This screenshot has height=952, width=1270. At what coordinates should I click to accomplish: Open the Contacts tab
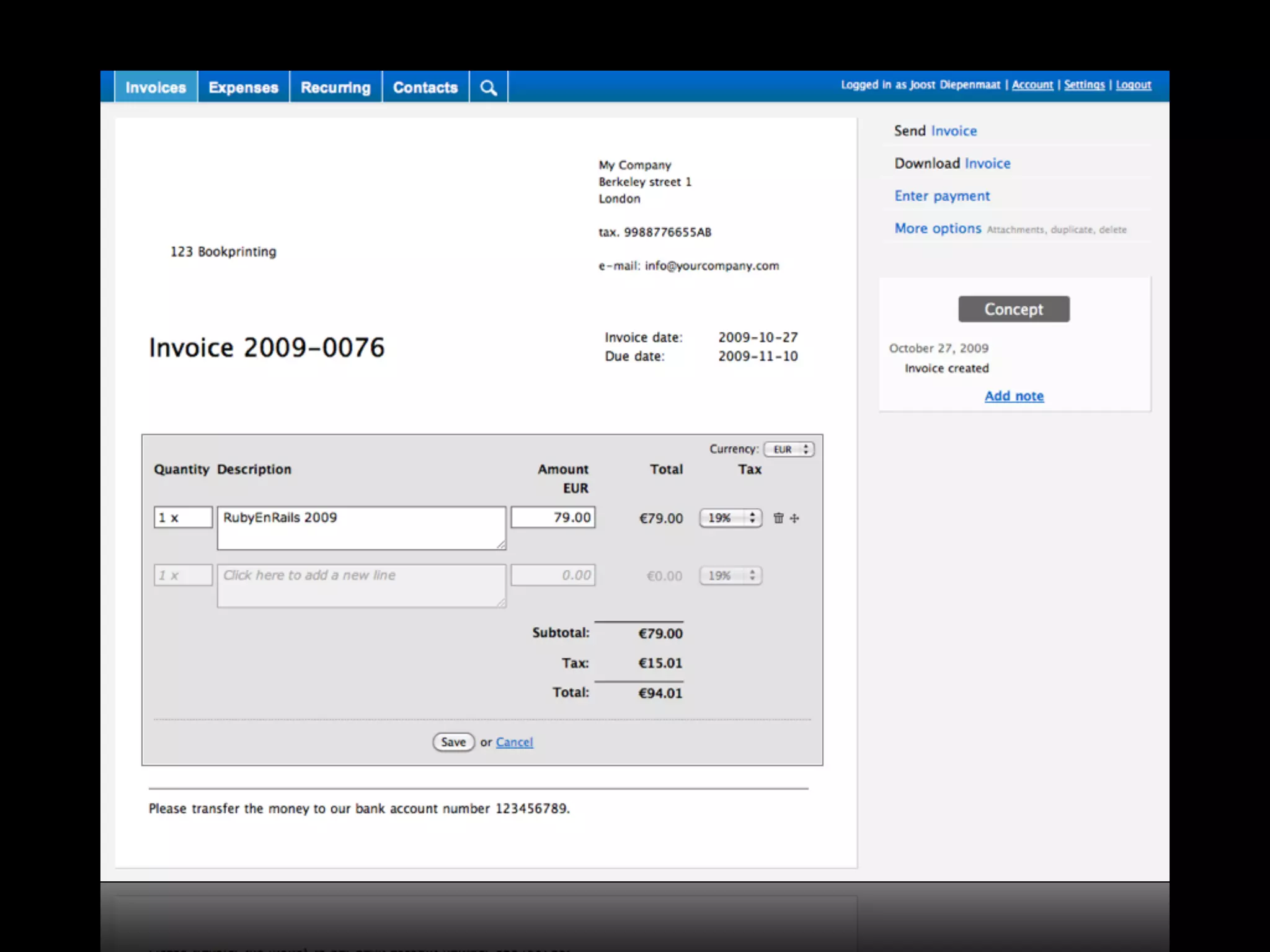[425, 87]
